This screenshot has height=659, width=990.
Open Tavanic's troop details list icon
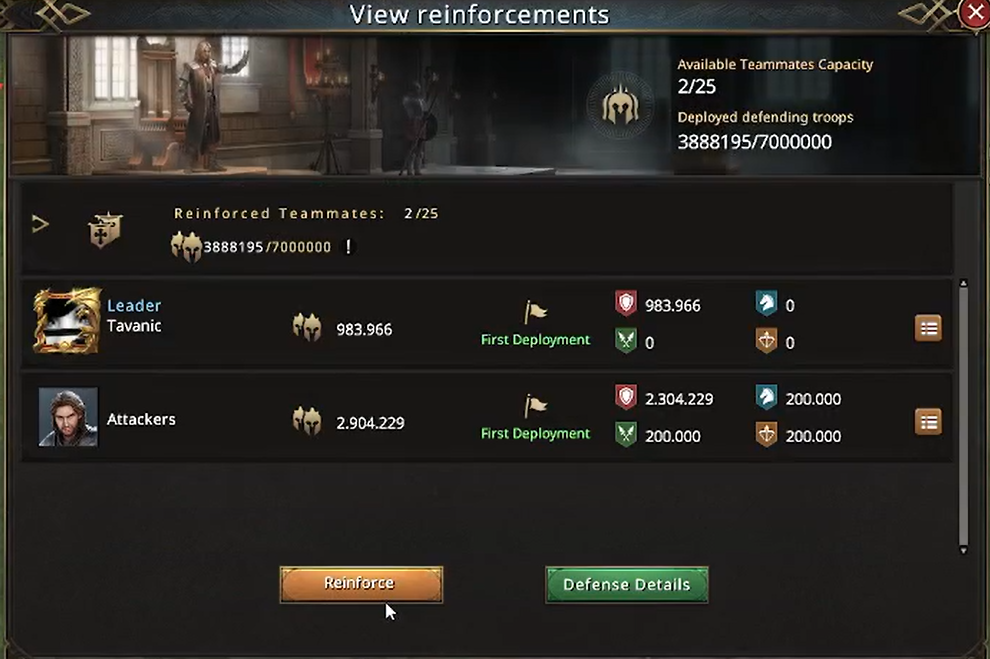928,328
